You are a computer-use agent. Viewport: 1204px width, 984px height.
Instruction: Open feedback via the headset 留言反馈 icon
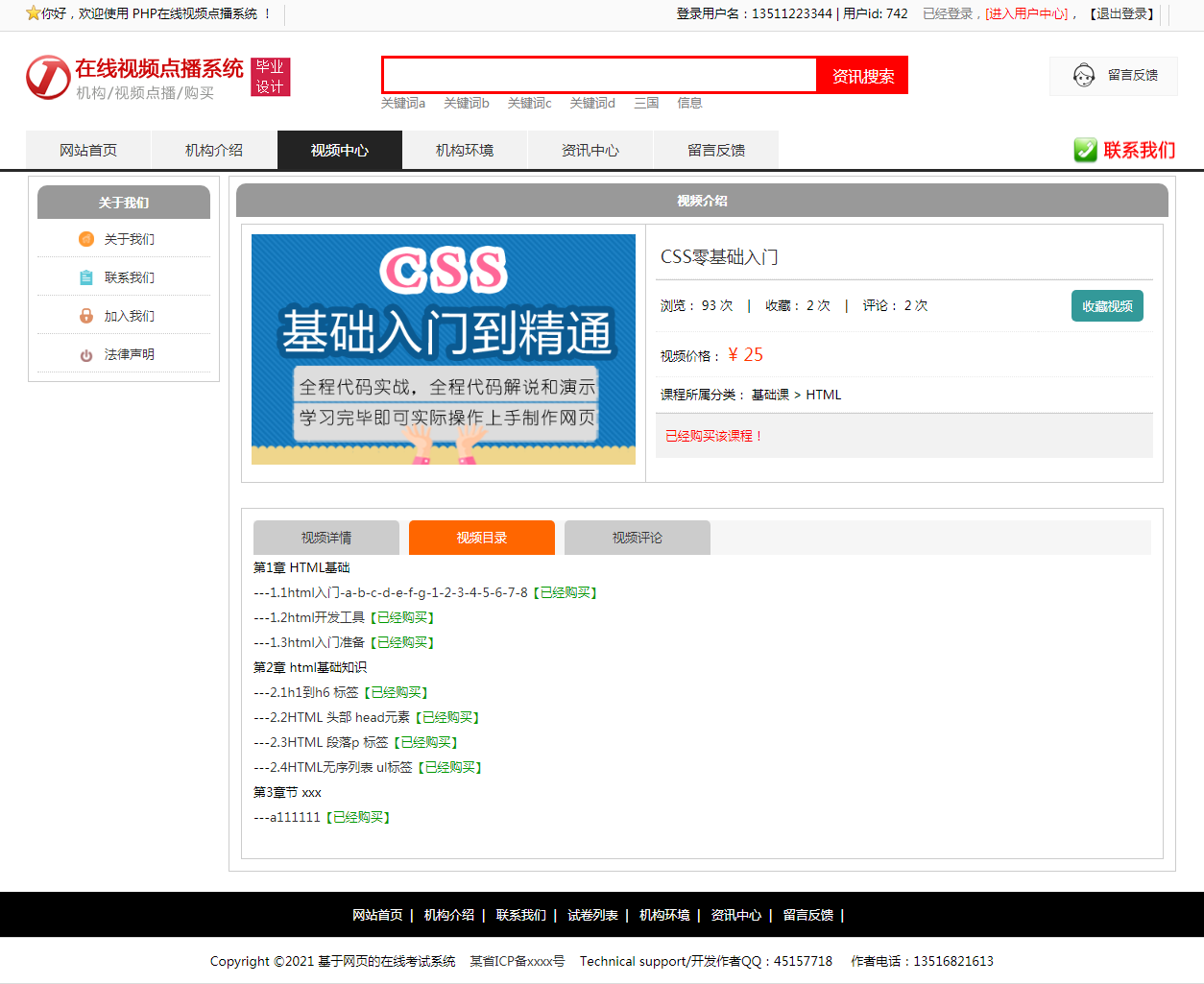tap(1084, 75)
